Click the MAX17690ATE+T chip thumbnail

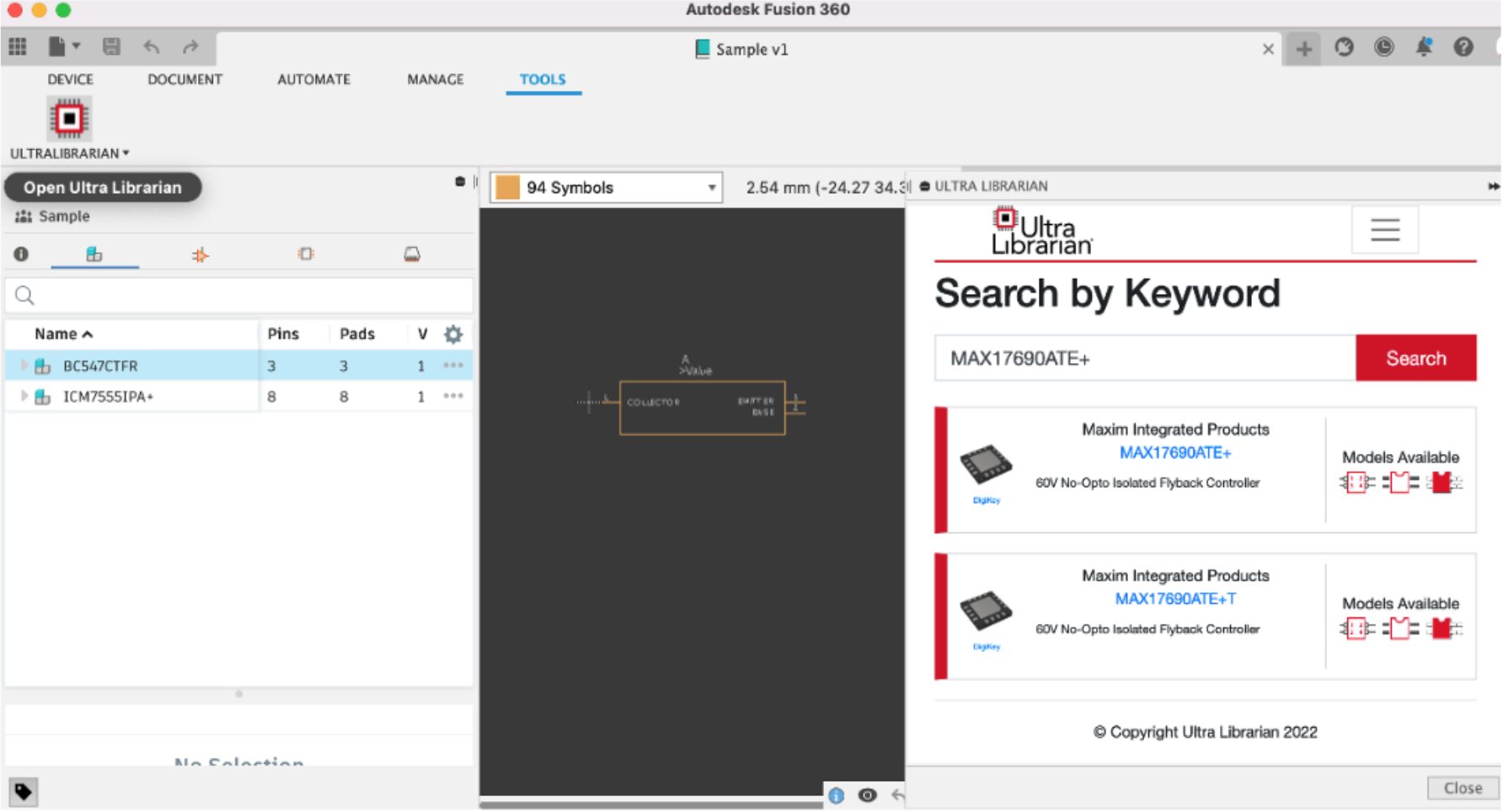[986, 611]
